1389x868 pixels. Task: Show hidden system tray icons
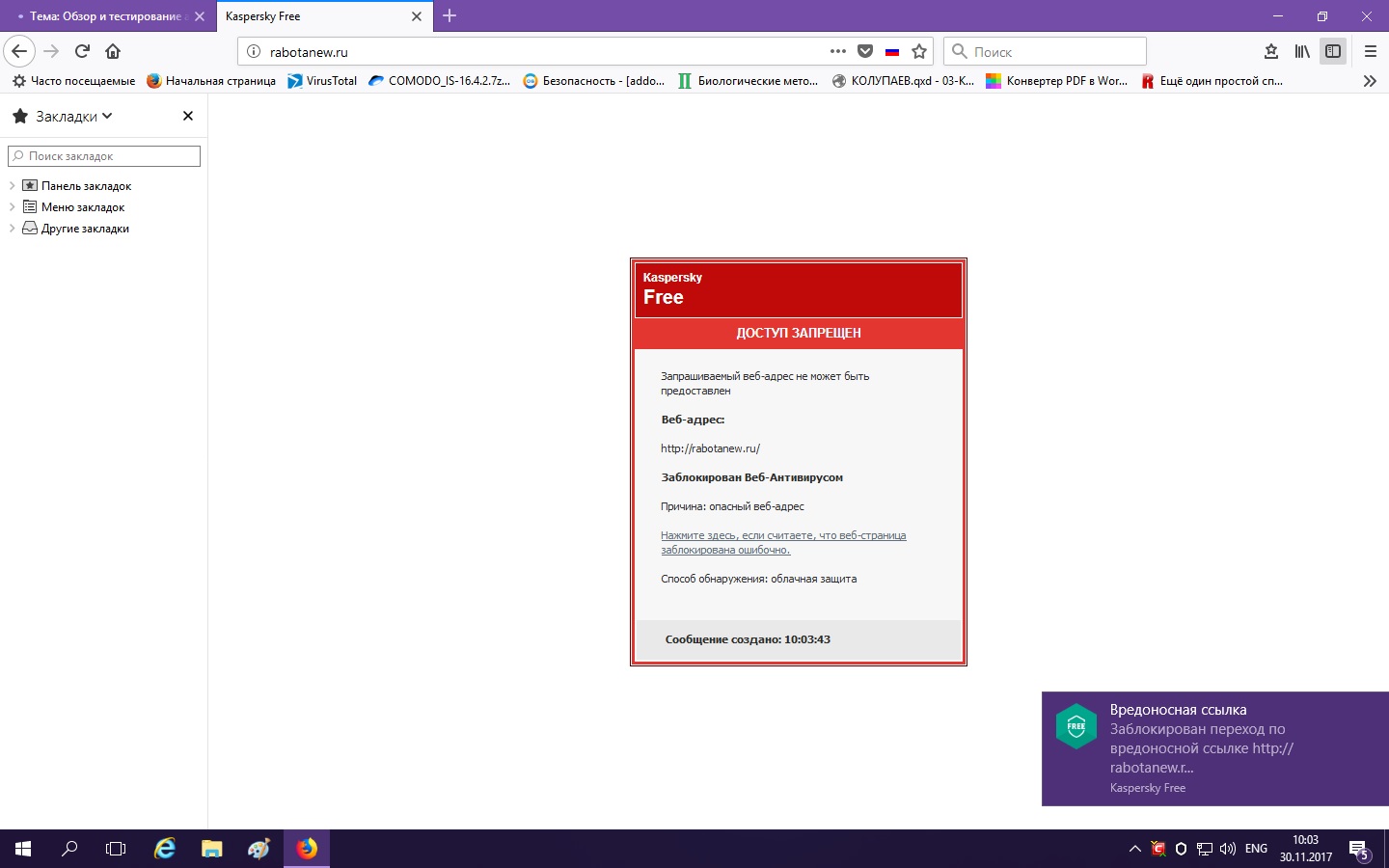click(1134, 849)
